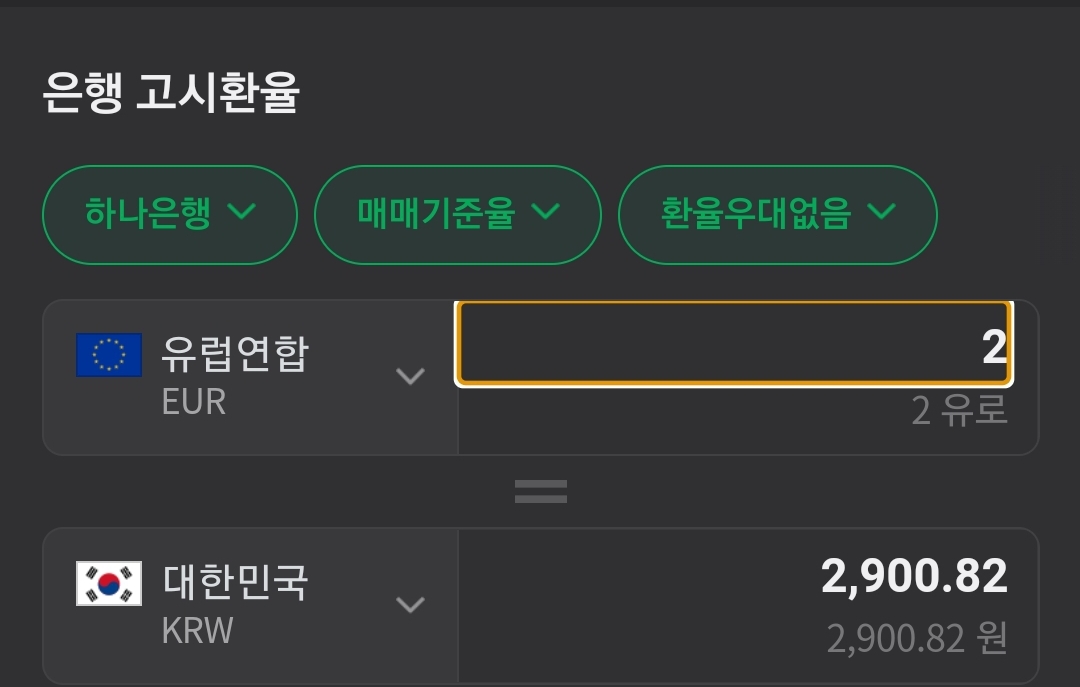The width and height of the screenshot is (1080, 687).
Task: Select the 대한민국 country name label
Action: [x=235, y=583]
